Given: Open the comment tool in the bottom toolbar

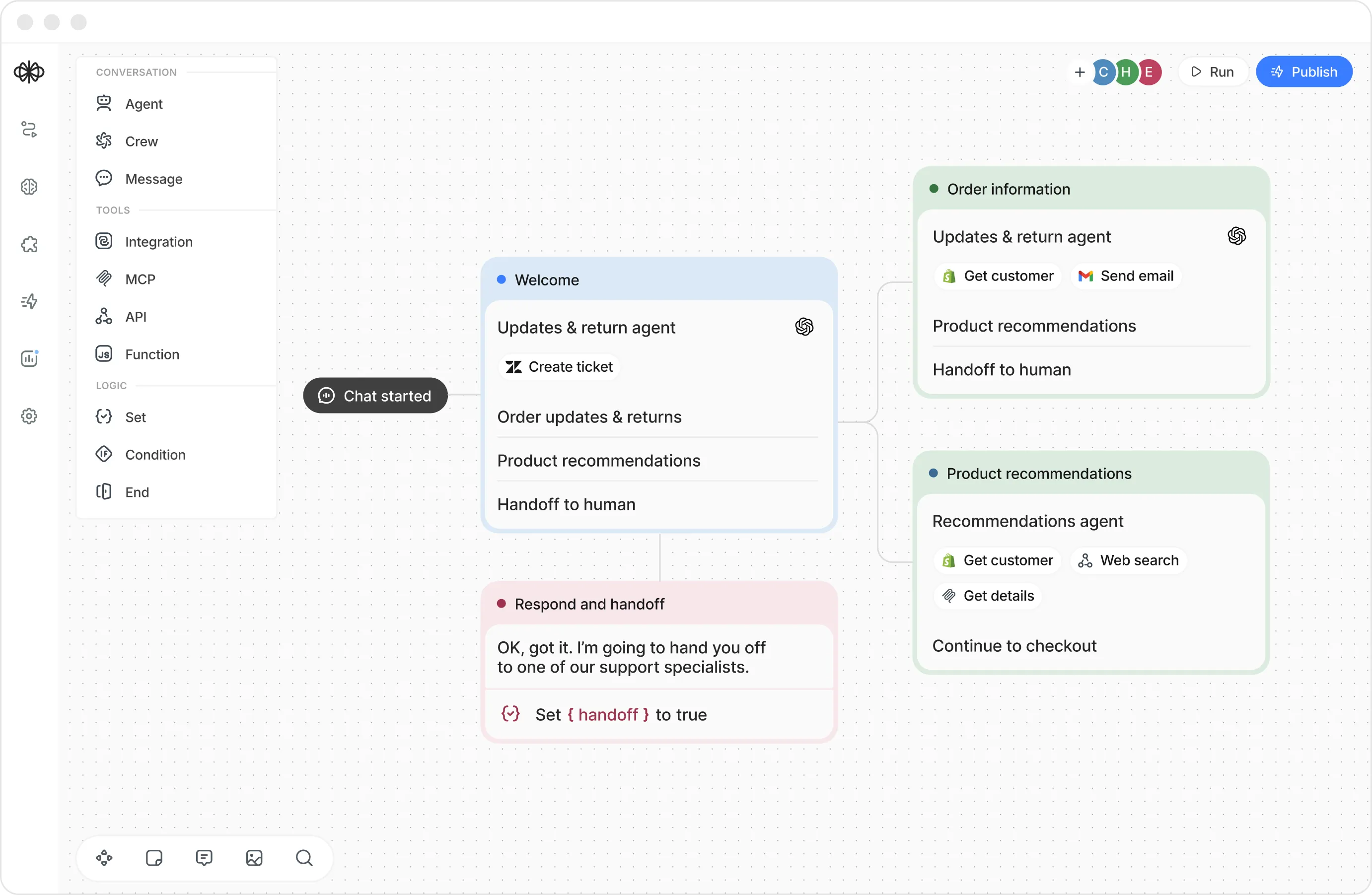Looking at the screenshot, I should coord(205,858).
